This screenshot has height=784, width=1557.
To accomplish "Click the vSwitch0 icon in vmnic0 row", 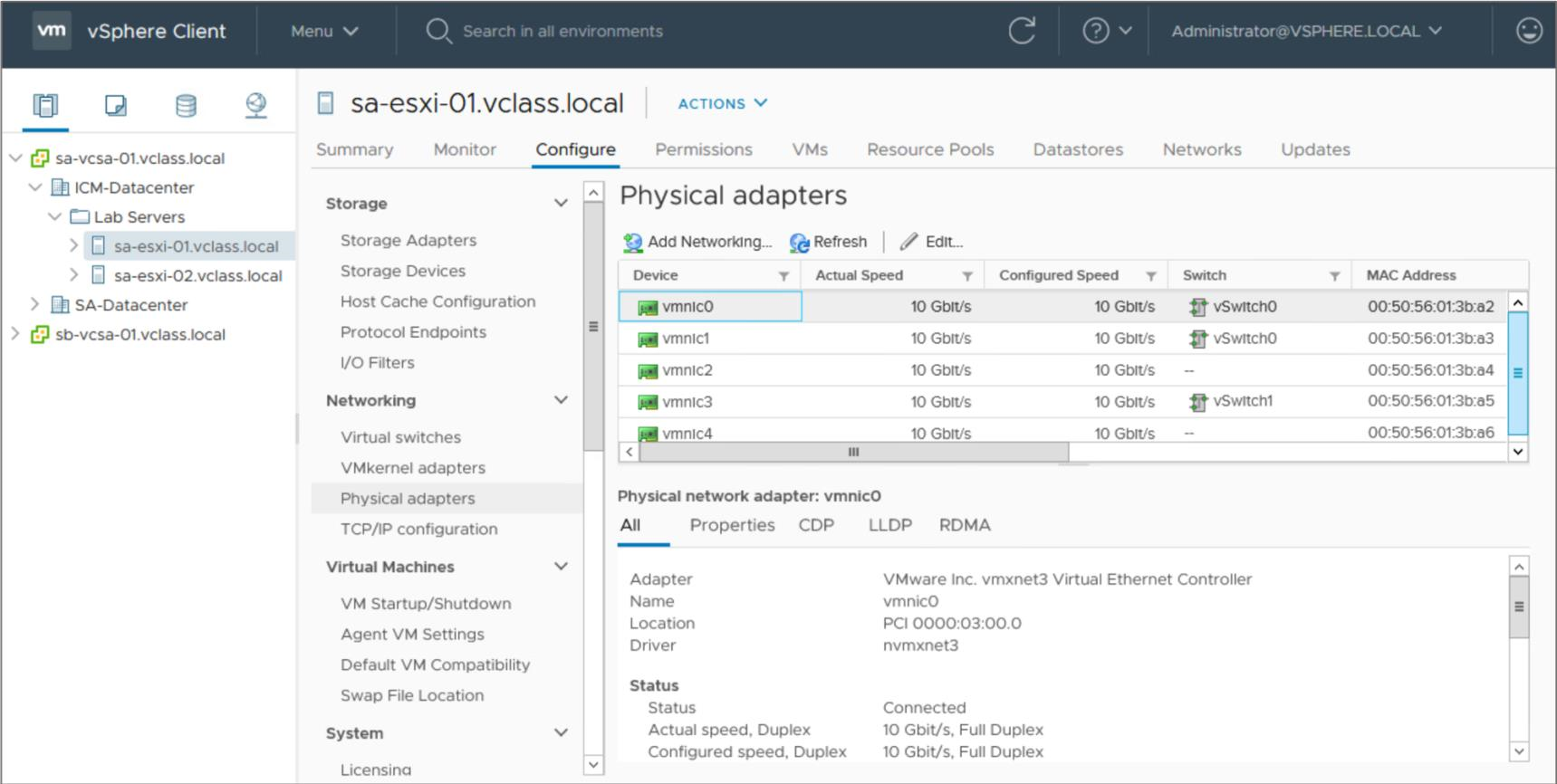I will [x=1198, y=307].
